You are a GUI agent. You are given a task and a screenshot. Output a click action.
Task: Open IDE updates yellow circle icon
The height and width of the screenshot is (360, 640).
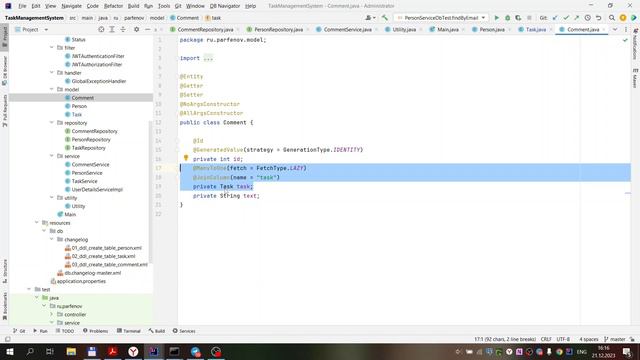(623, 18)
